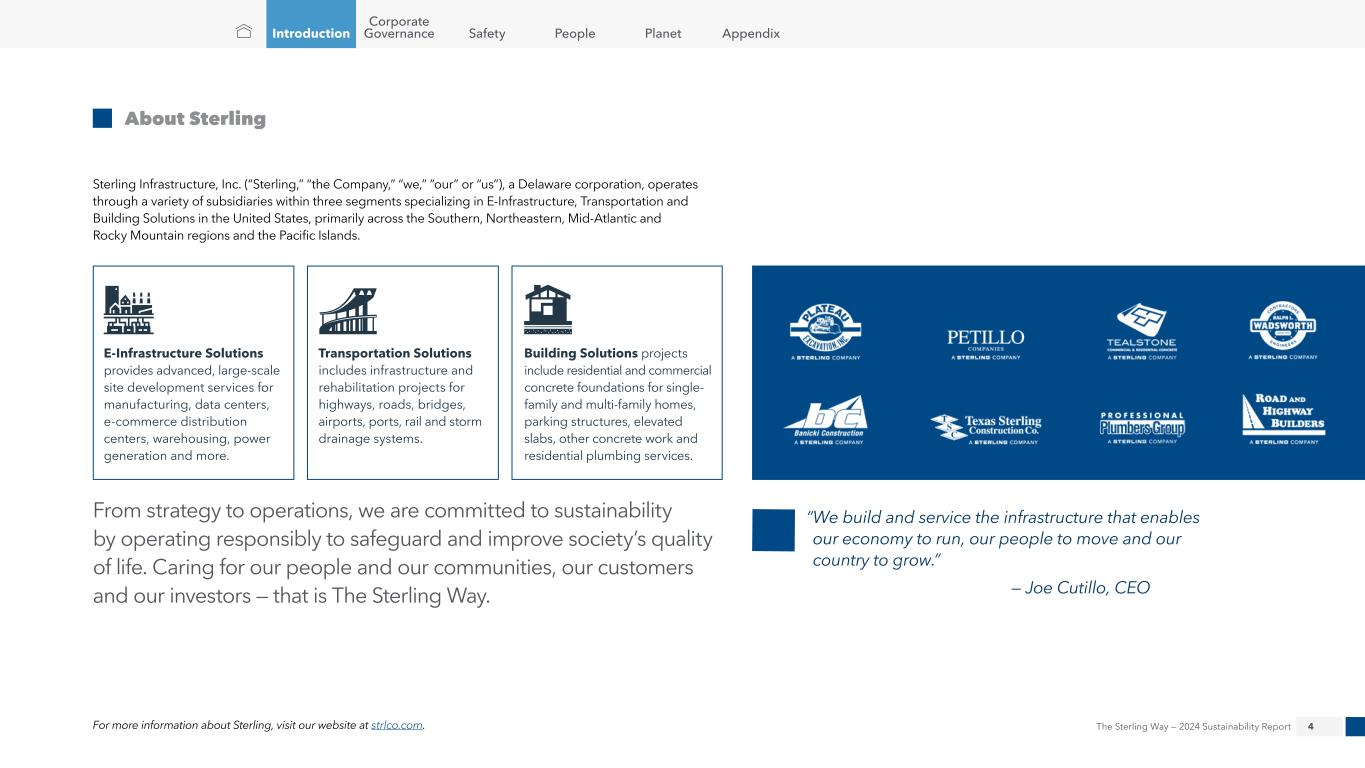Image resolution: width=1365 pixels, height=768 pixels.
Task: Click the Tealstone logo
Action: pyautogui.click(x=1141, y=331)
